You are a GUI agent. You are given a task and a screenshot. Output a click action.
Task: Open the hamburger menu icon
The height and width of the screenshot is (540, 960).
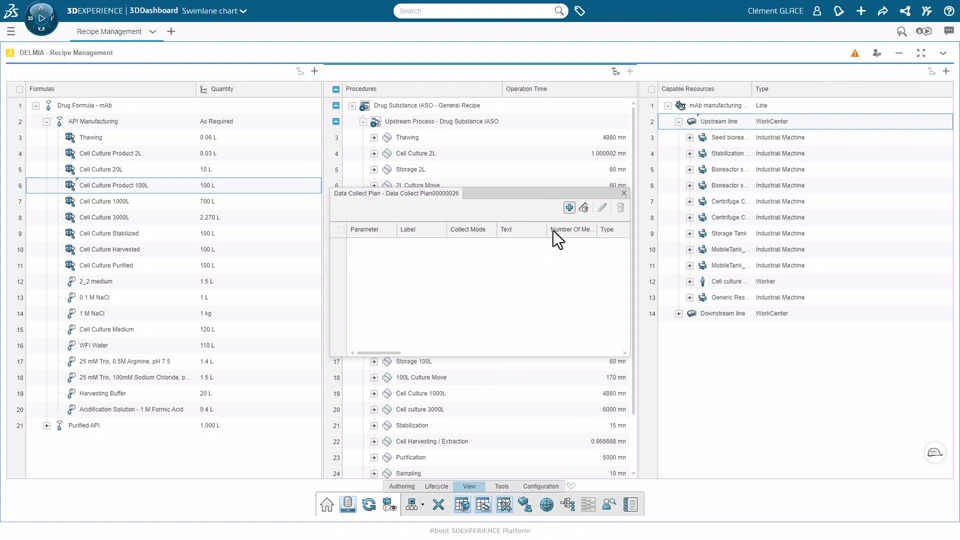pos(10,31)
